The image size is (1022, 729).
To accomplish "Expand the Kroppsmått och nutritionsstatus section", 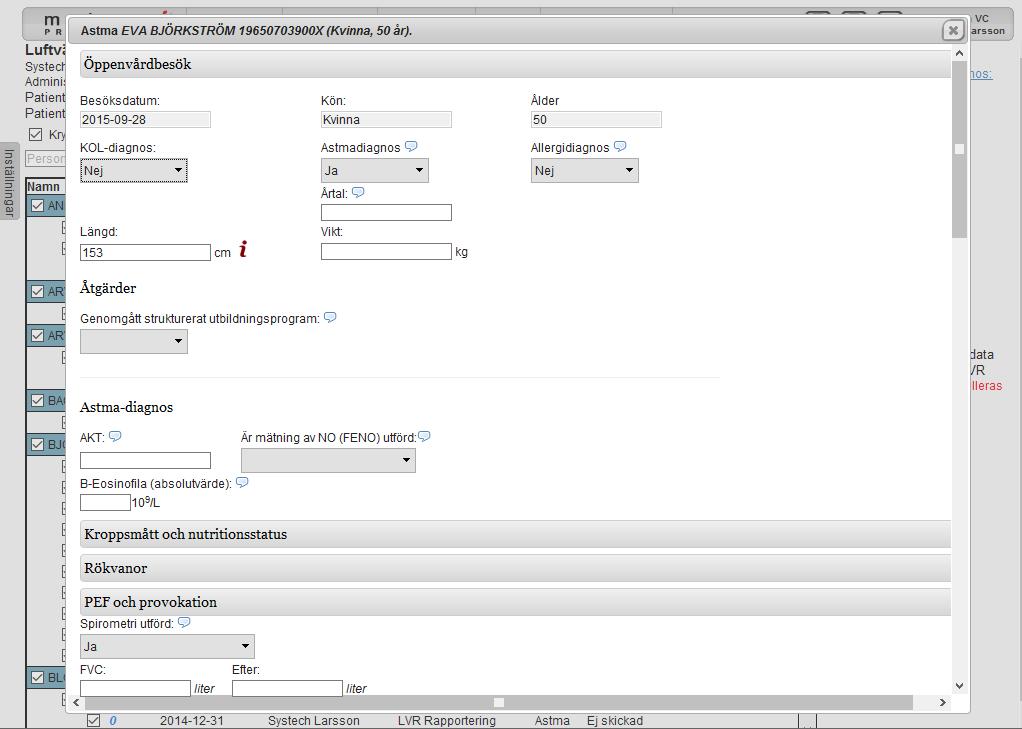I will tap(515, 534).
